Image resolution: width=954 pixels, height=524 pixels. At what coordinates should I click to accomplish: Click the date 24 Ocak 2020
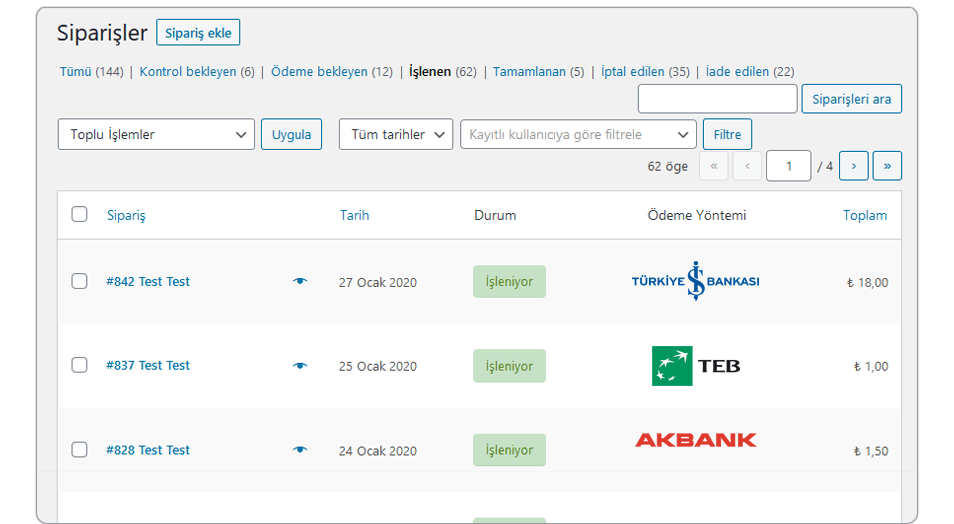coord(378,451)
